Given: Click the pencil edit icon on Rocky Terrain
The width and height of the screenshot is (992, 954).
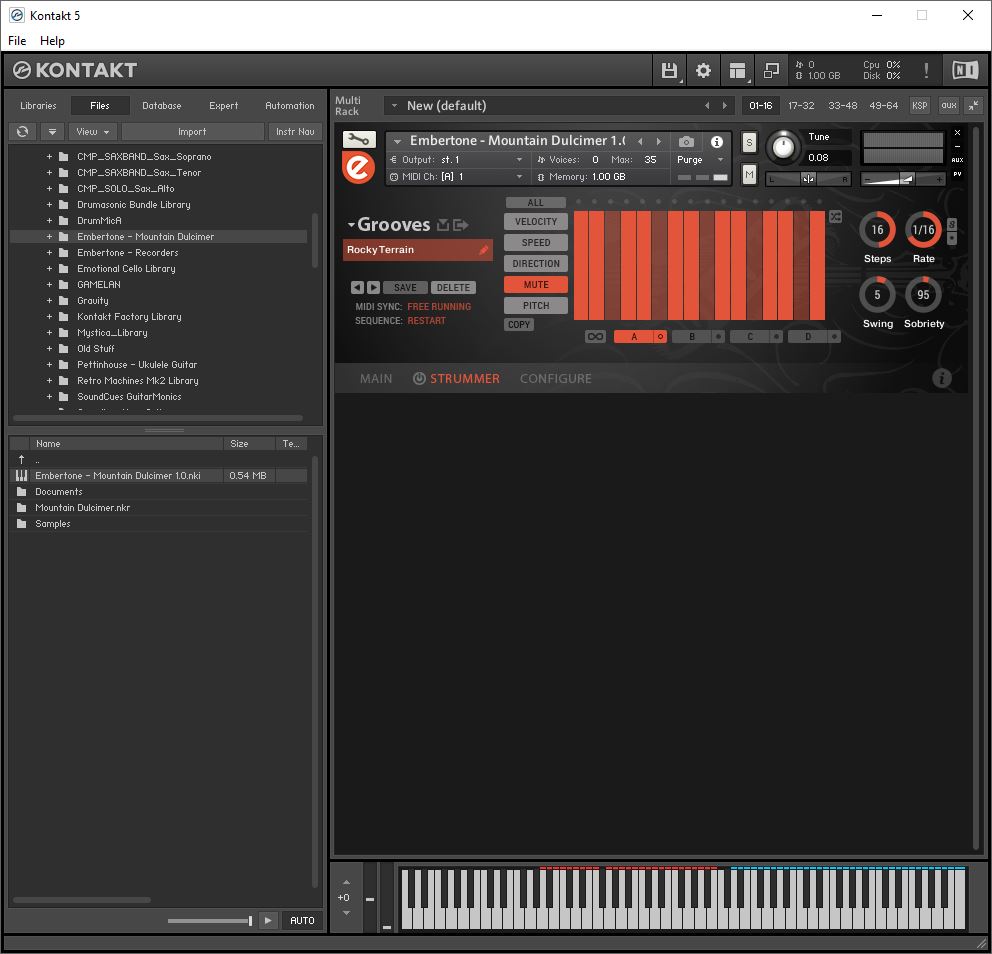Looking at the screenshot, I should click(x=483, y=250).
